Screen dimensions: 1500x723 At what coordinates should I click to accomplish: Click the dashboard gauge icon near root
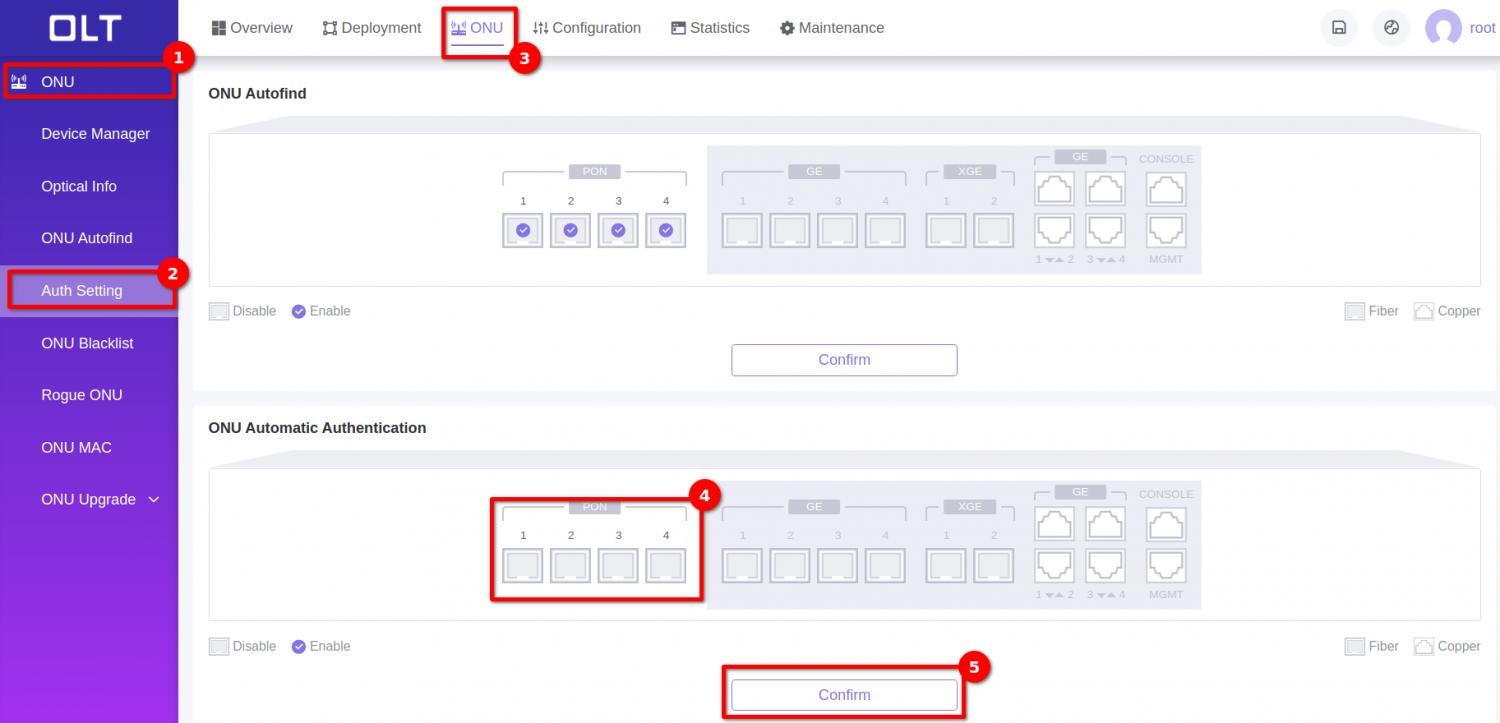coord(1391,28)
